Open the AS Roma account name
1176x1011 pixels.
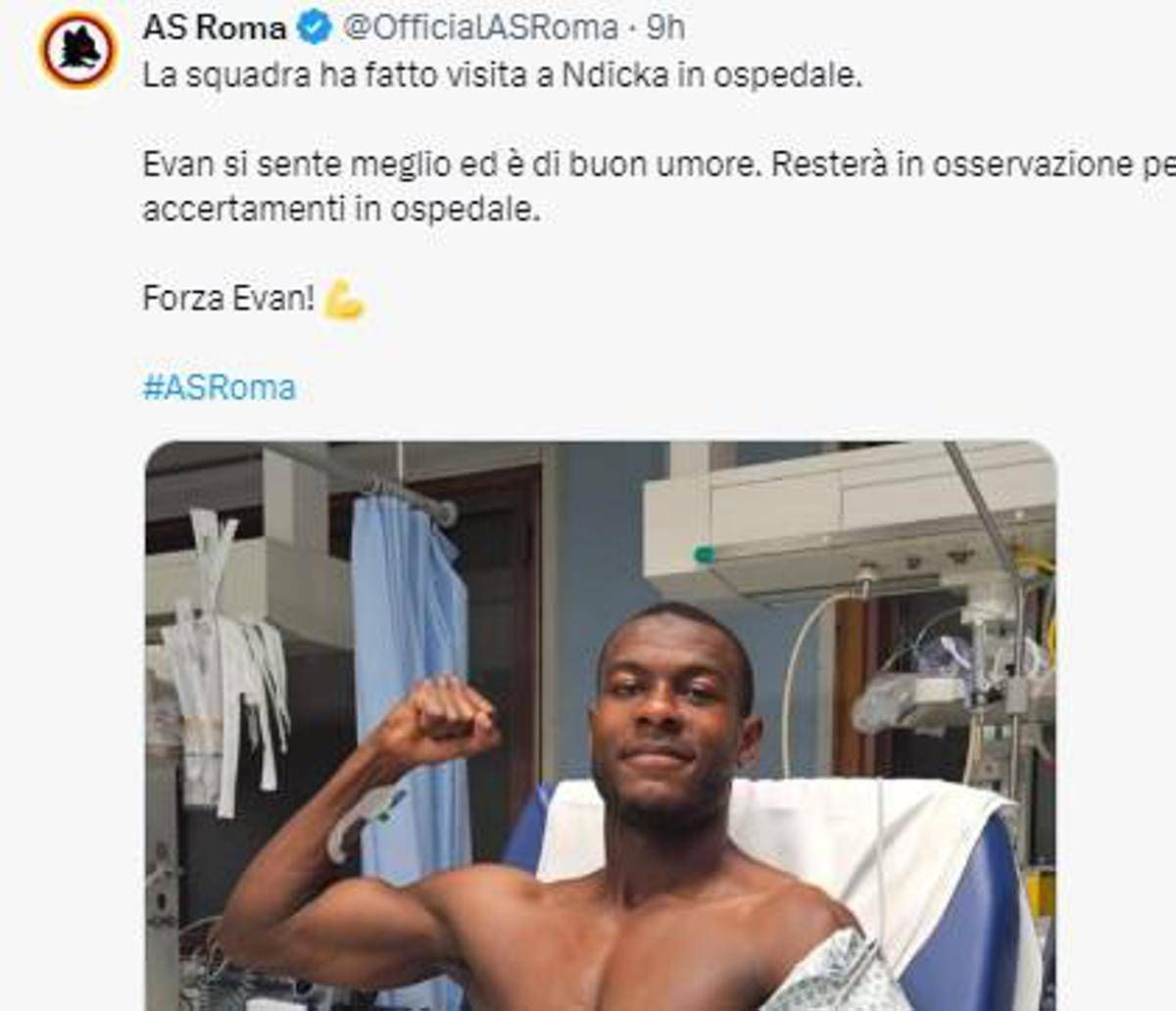[x=215, y=28]
